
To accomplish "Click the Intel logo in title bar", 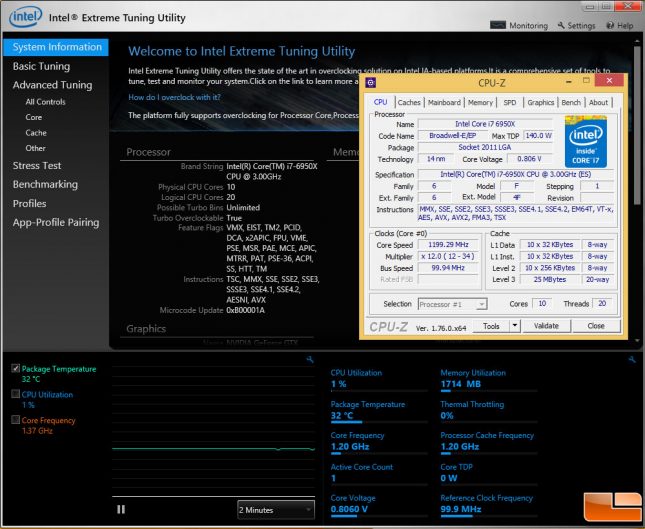I will tap(26, 17).
